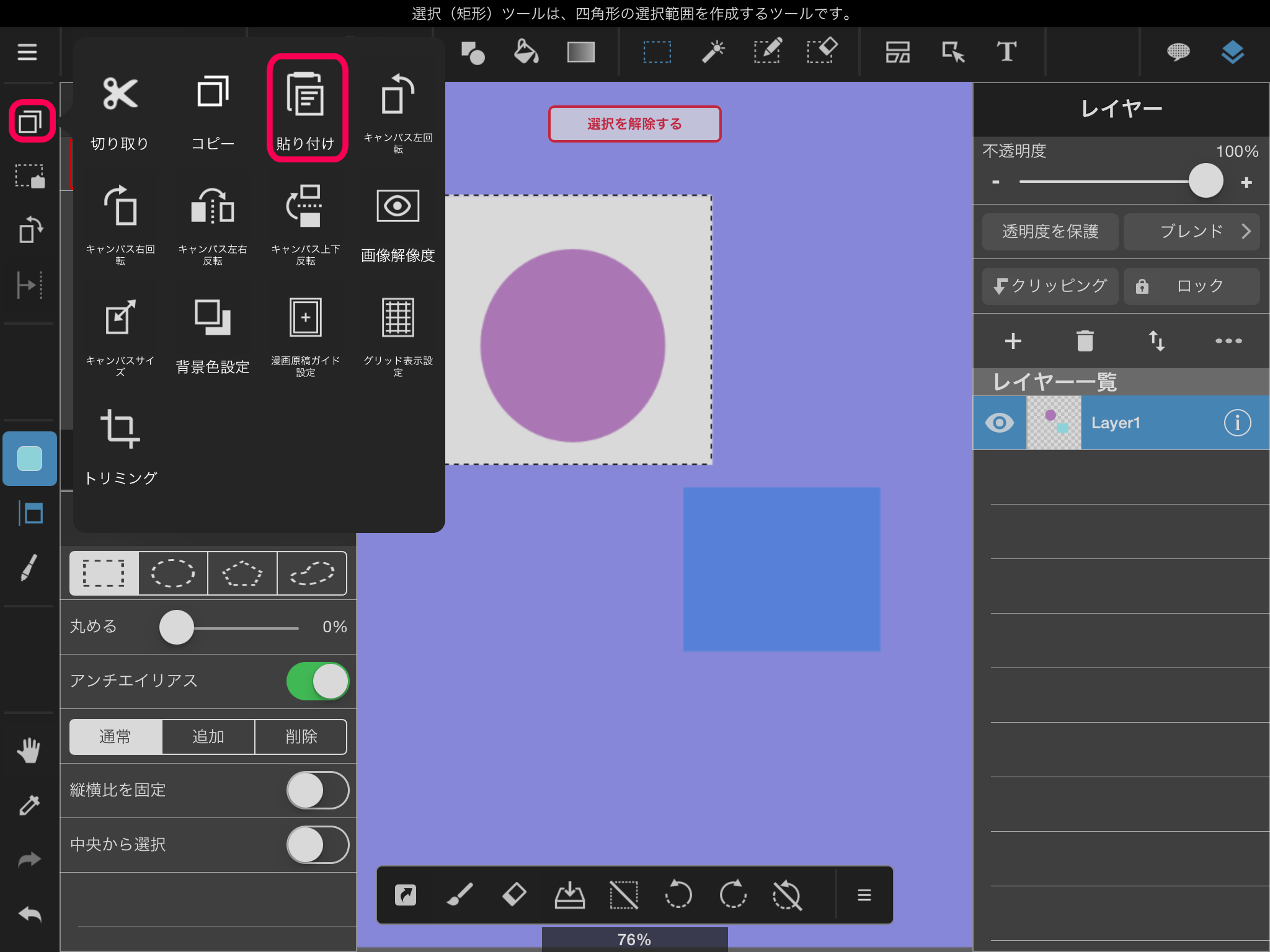Reset canvas rotation in bottom bar

(x=787, y=895)
